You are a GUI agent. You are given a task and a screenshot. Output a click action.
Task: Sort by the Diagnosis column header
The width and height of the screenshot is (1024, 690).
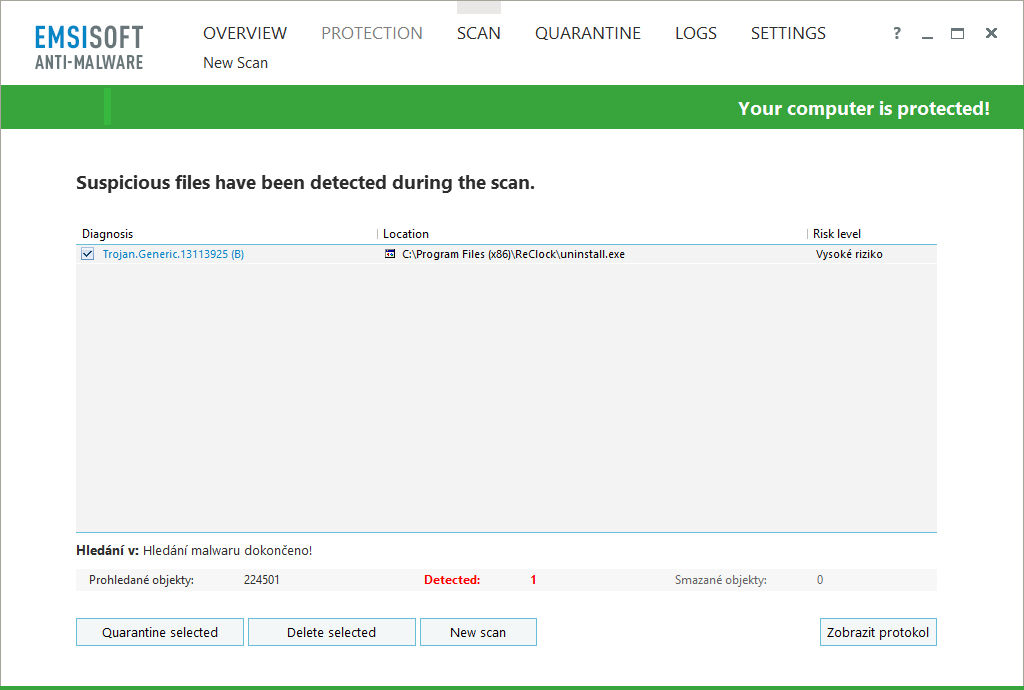coord(107,234)
